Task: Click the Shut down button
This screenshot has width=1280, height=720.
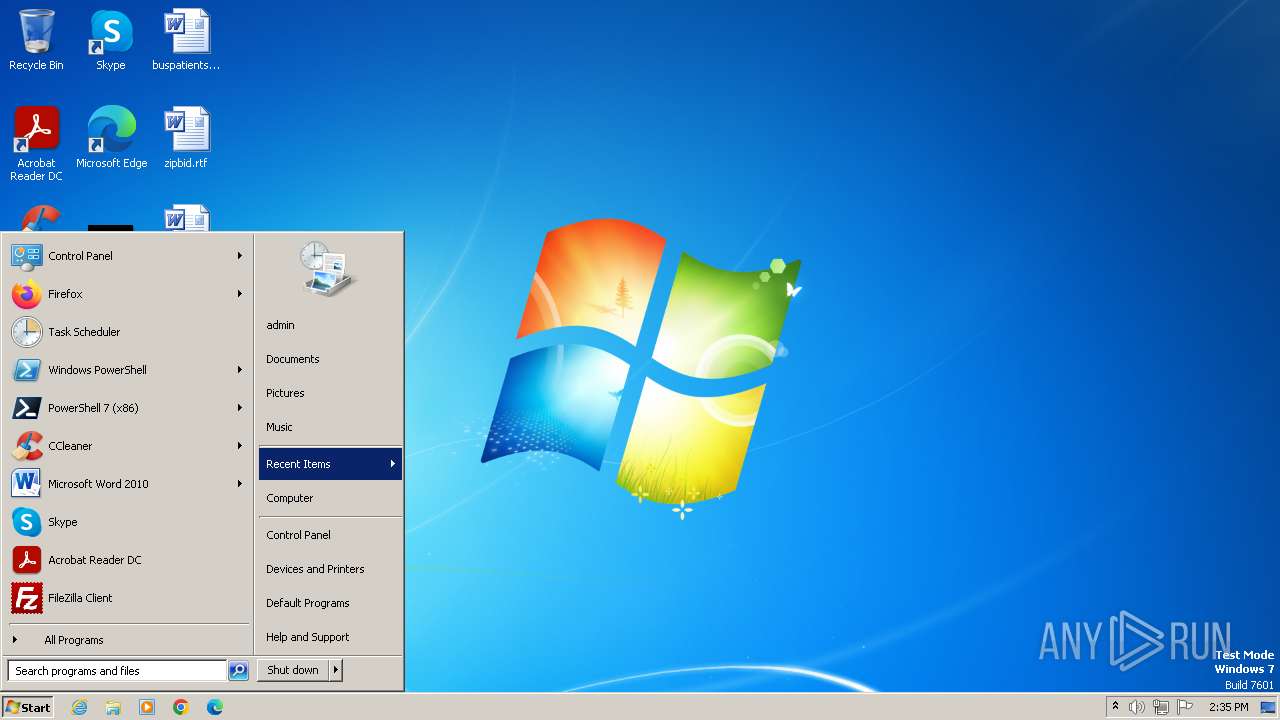Action: click(x=293, y=671)
